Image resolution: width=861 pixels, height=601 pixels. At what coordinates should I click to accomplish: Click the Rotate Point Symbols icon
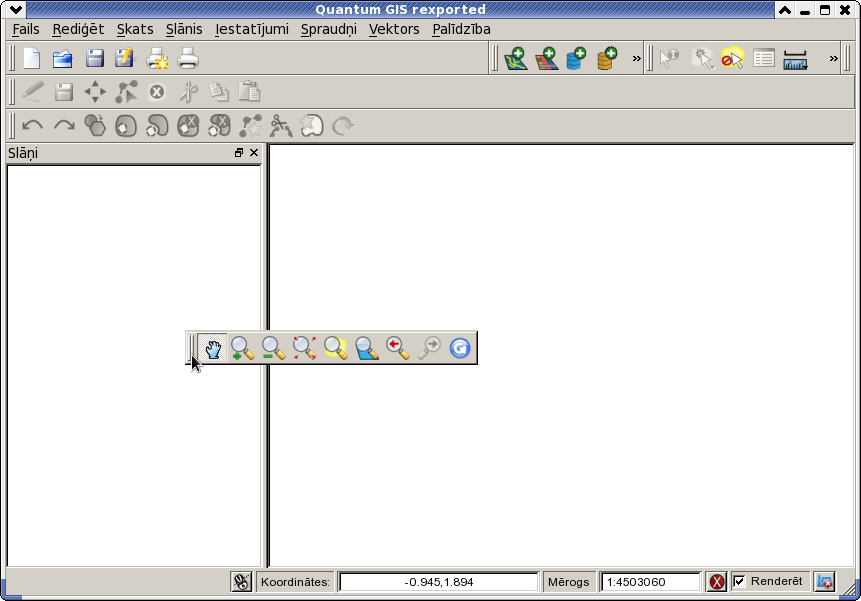[343, 126]
